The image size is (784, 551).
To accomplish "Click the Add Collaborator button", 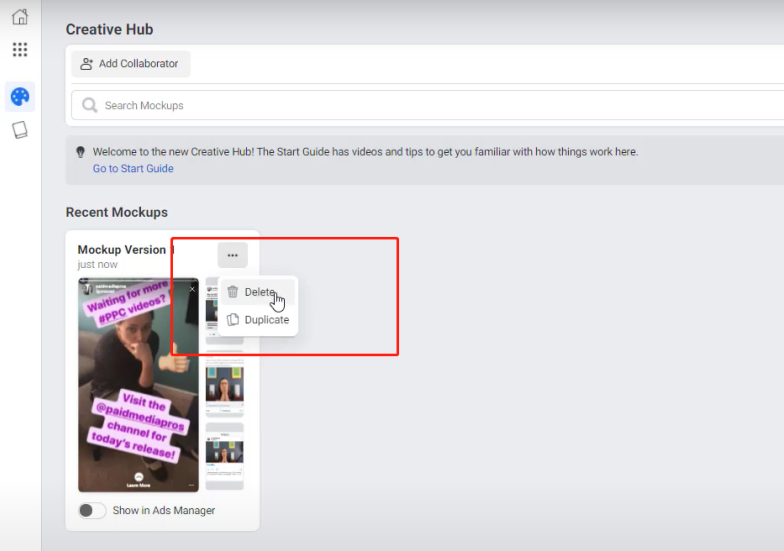I will (130, 64).
